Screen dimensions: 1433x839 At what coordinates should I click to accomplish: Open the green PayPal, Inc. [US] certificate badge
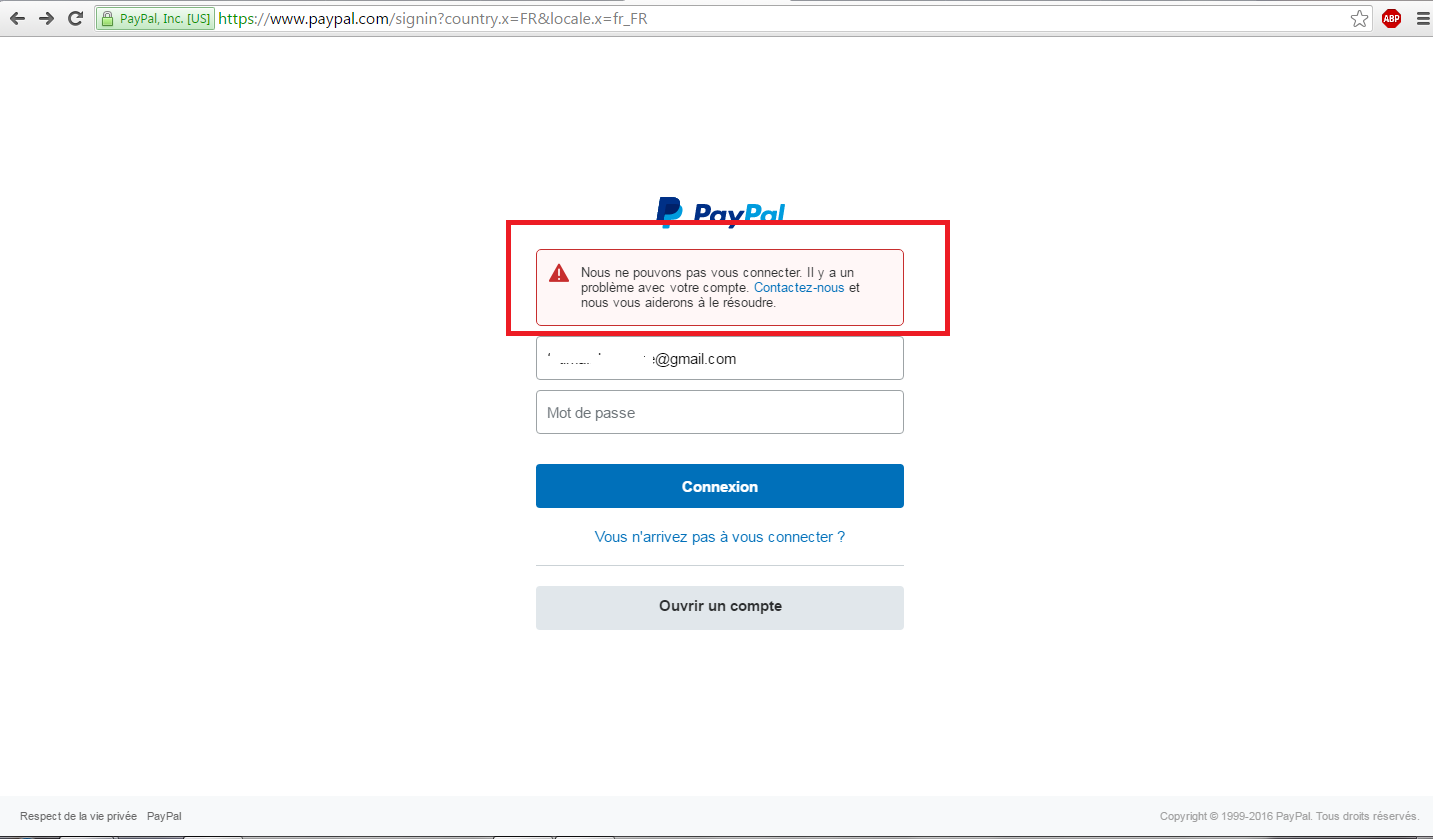155,18
